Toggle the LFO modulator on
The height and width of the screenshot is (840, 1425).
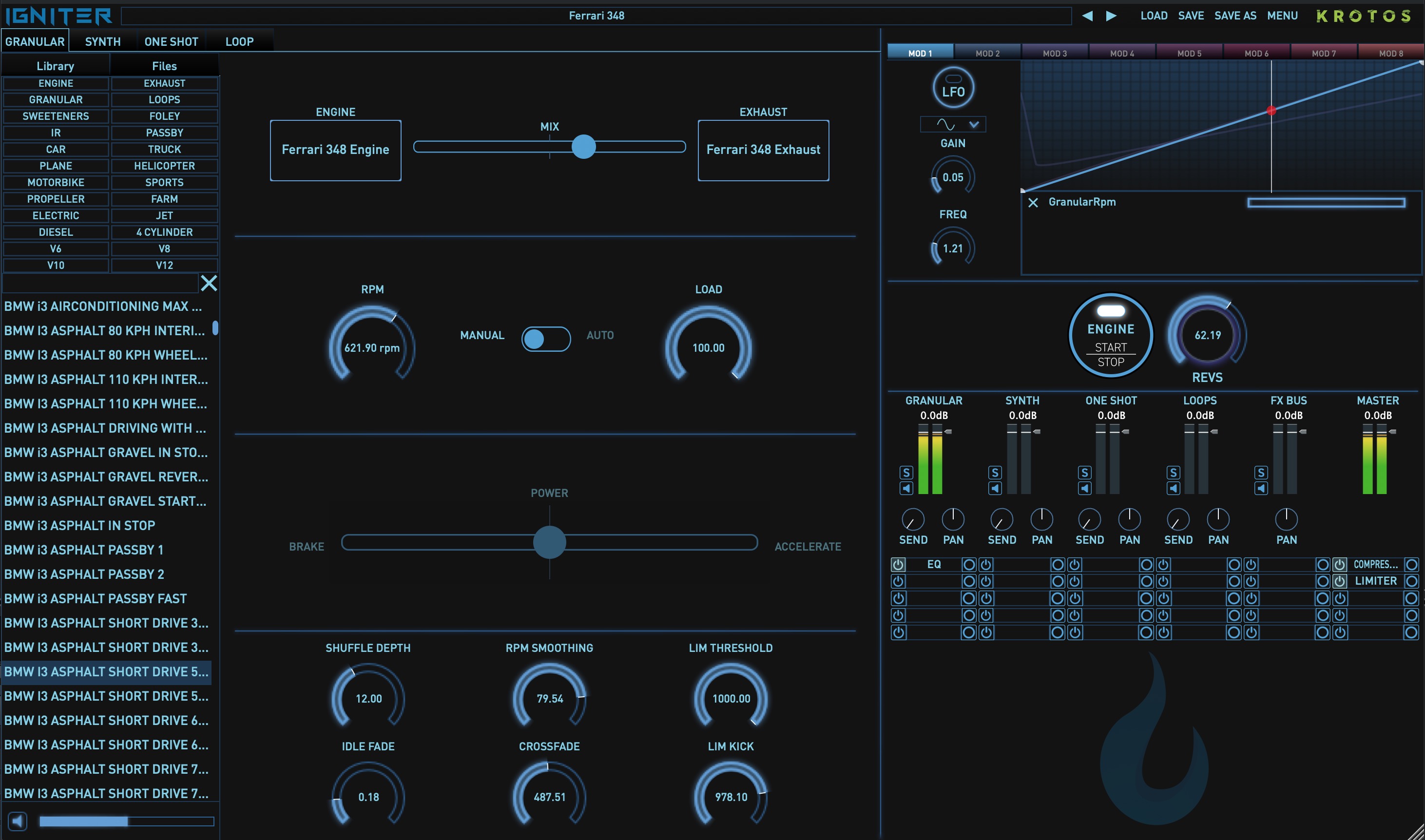(953, 88)
